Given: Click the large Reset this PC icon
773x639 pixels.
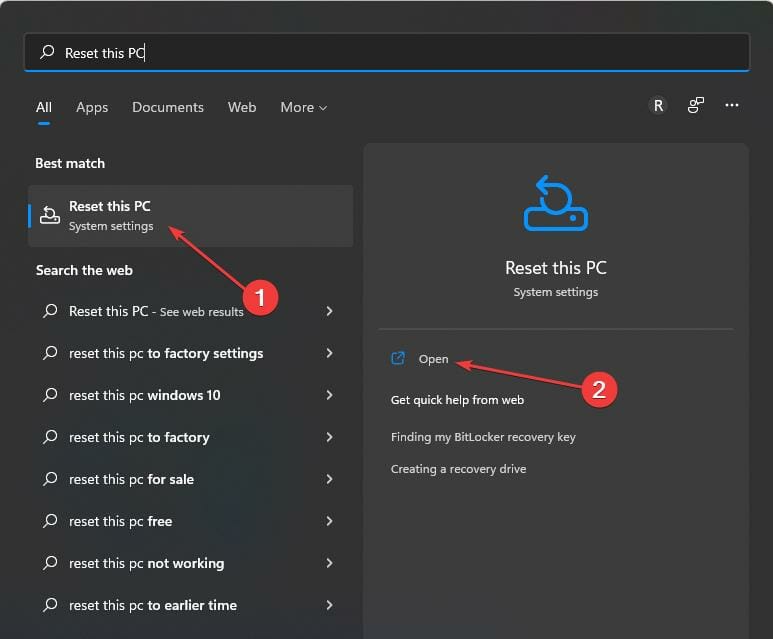Looking at the screenshot, I should (555, 204).
